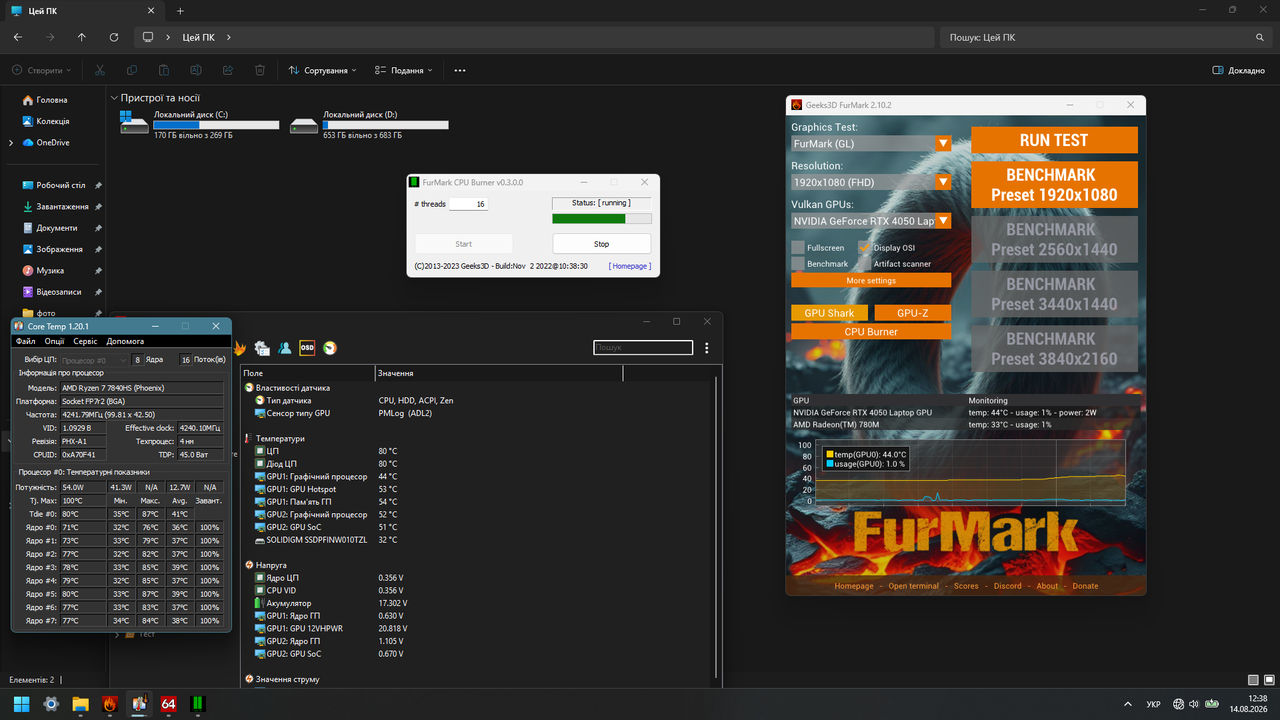Start the BENCHMARK Preset 1920x1080
The width and height of the screenshot is (1280, 720).
1054,185
